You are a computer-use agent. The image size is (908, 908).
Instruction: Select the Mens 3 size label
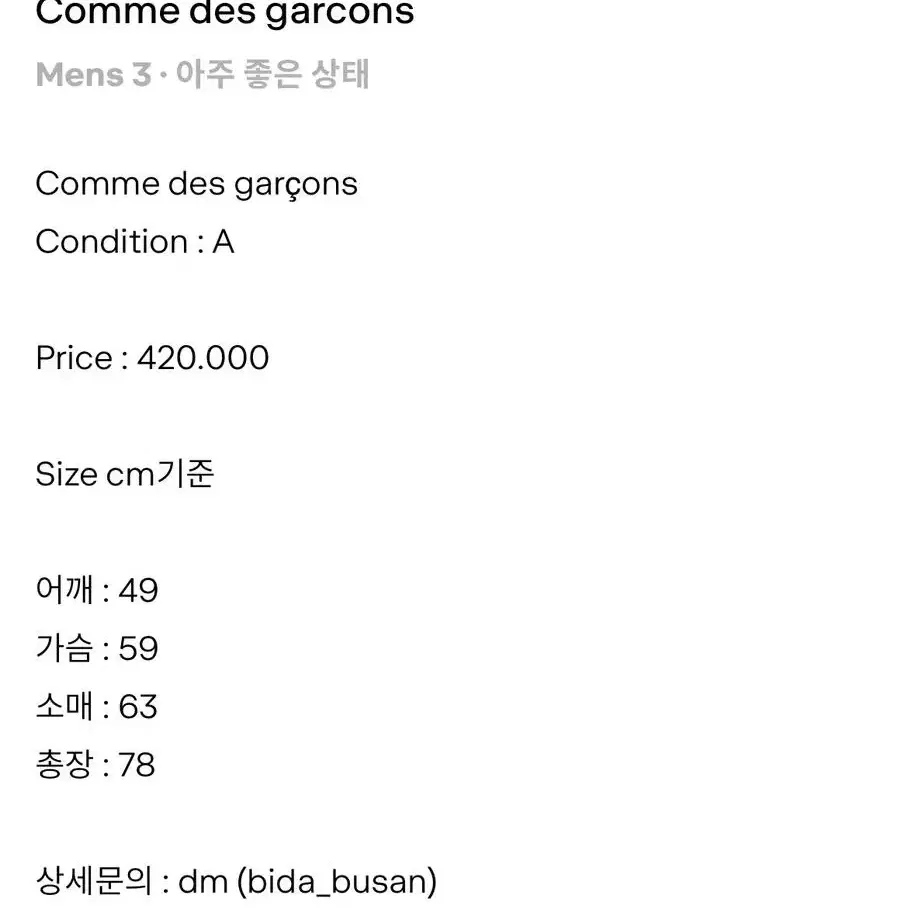pos(93,75)
